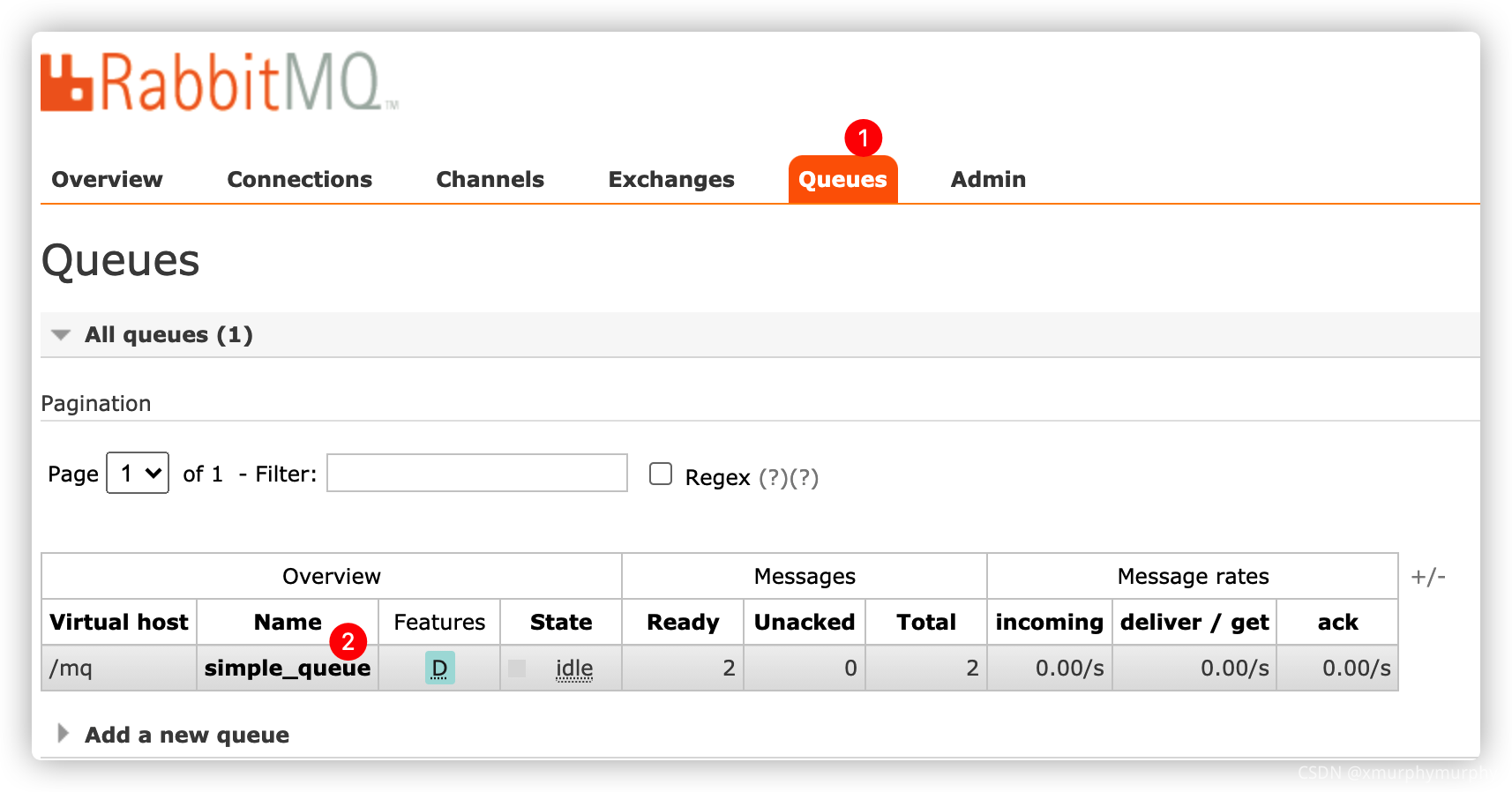Sort queues by ack rate
Image resolution: width=1512 pixels, height=792 pixels.
[x=1337, y=622]
